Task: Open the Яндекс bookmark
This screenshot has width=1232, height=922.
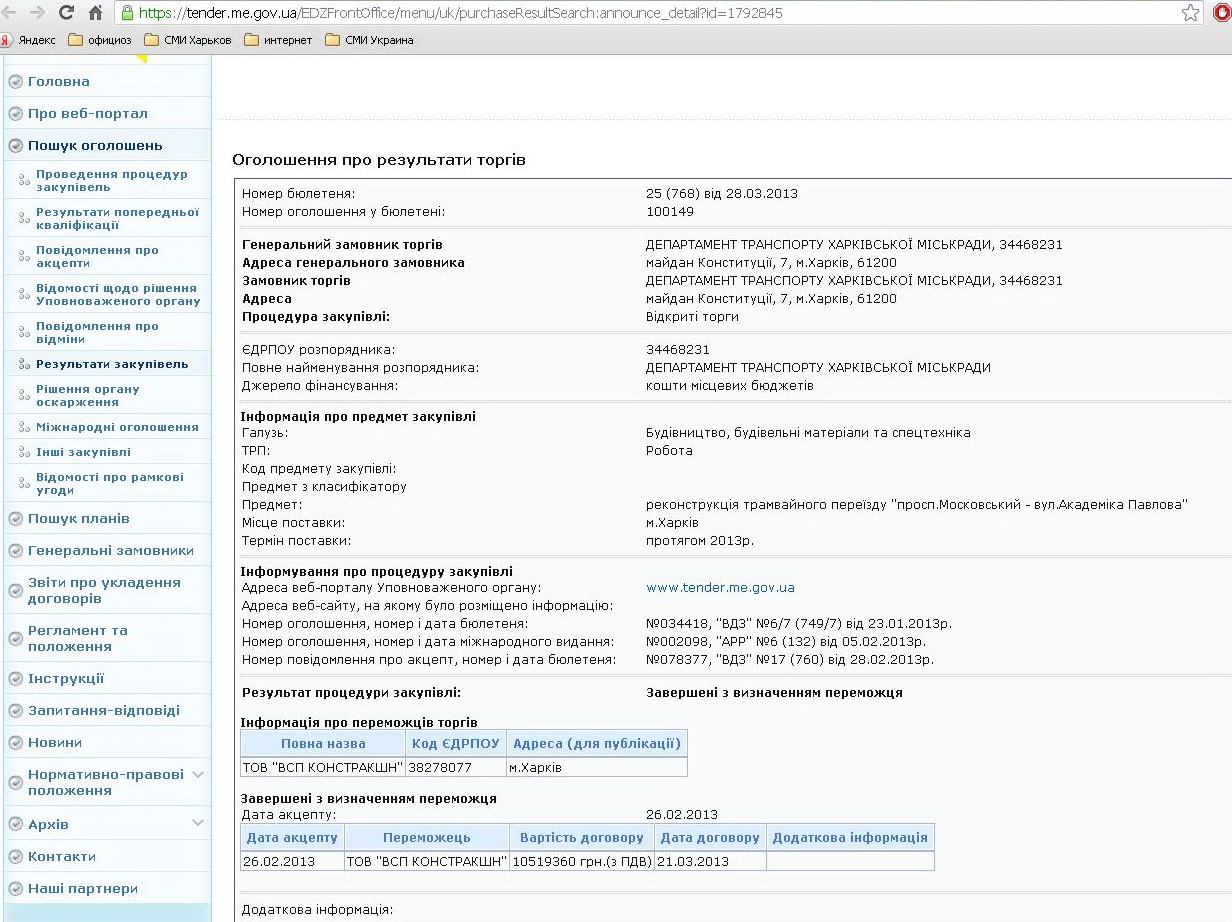Action: coord(29,40)
